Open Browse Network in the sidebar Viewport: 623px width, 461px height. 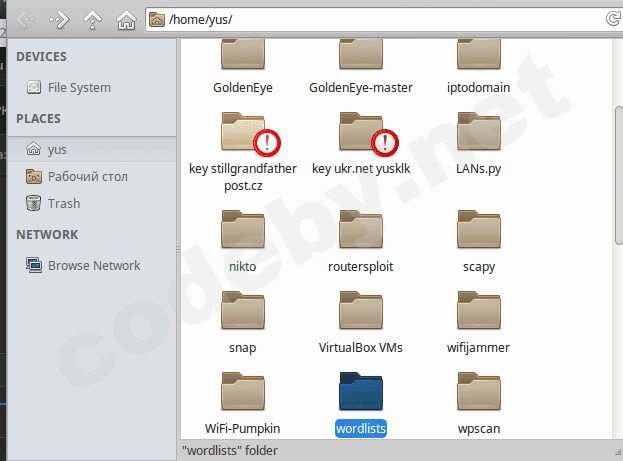(x=83, y=265)
